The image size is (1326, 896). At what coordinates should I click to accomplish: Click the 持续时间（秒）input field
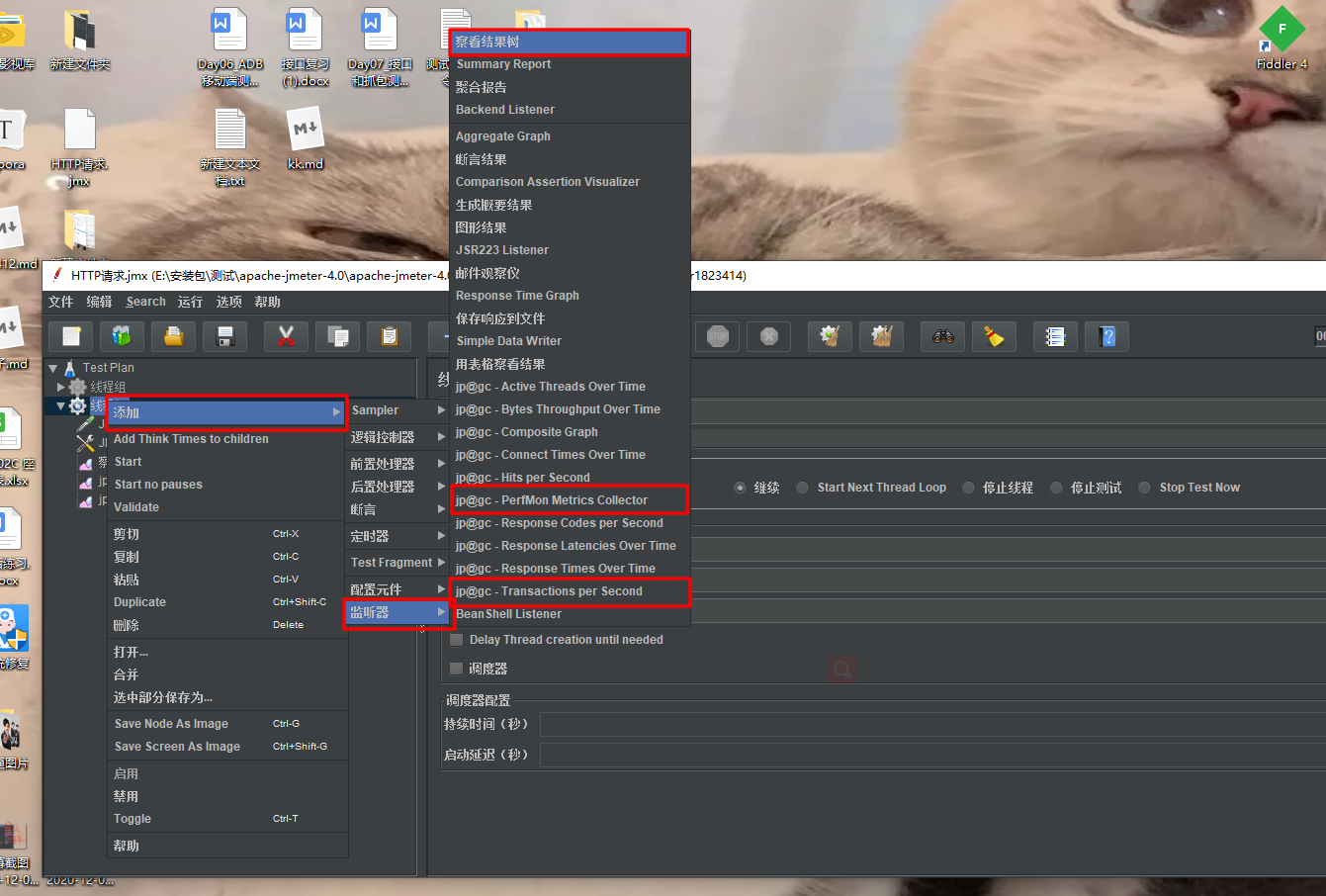pyautogui.click(x=932, y=725)
